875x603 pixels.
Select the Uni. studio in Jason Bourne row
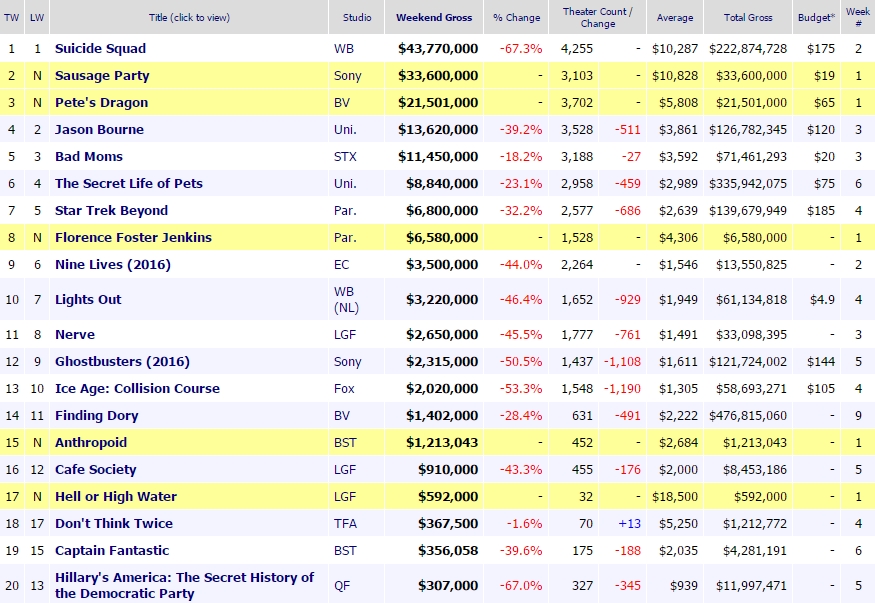point(345,129)
